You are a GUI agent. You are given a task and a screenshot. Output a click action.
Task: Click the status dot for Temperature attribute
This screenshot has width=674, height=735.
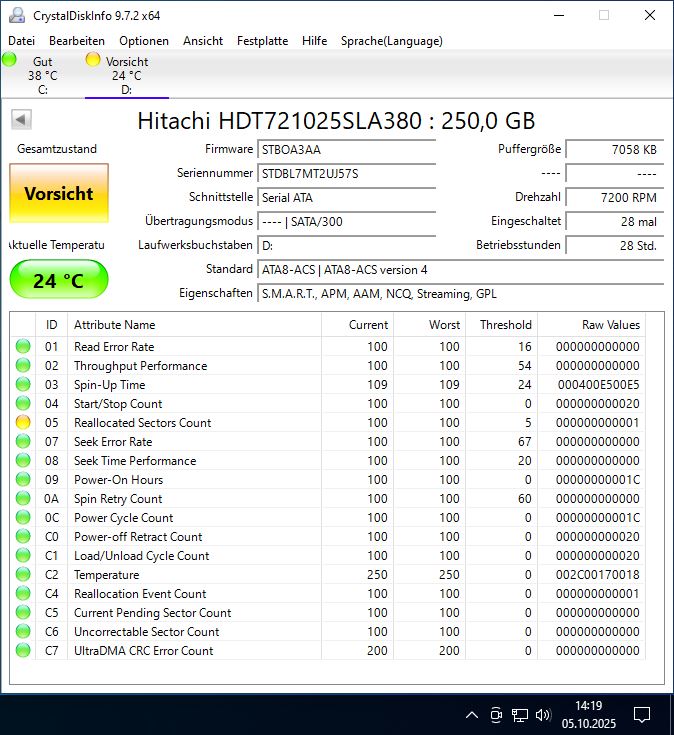[23, 574]
